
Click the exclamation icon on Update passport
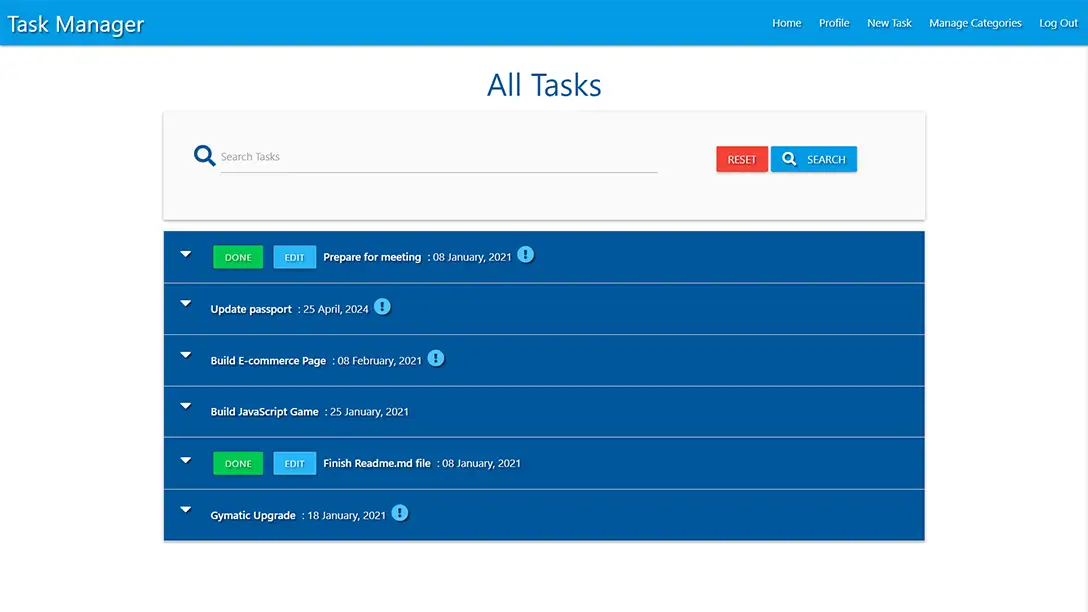(382, 307)
